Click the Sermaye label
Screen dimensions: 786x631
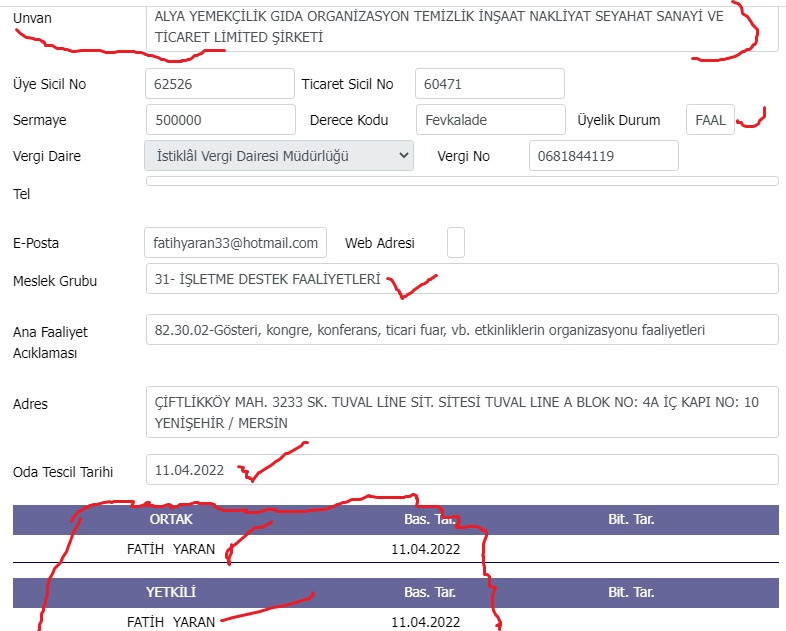[40, 120]
